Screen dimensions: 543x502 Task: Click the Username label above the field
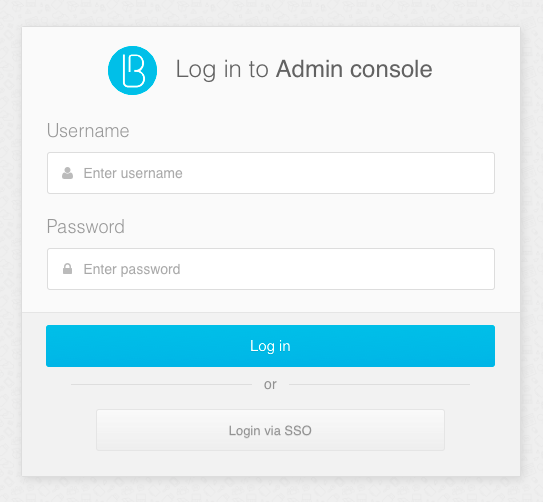point(88,131)
